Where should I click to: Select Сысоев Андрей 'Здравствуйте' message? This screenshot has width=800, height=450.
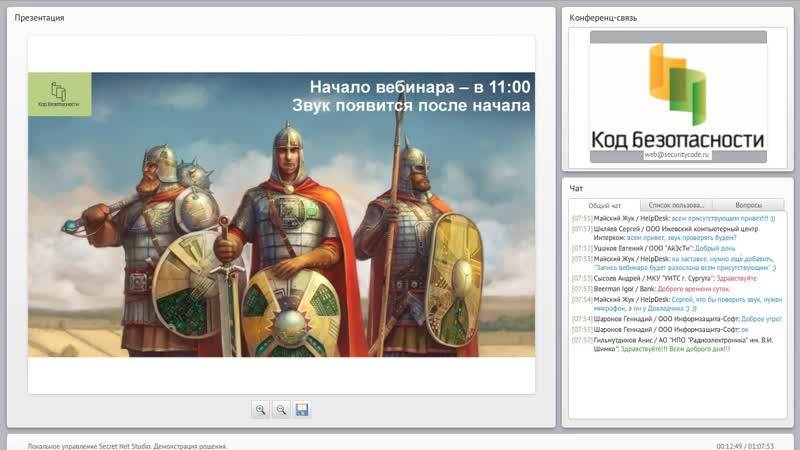(x=664, y=279)
